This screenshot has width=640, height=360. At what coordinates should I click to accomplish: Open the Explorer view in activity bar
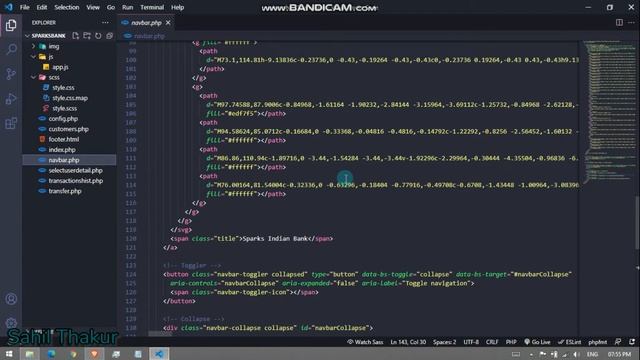11,25
